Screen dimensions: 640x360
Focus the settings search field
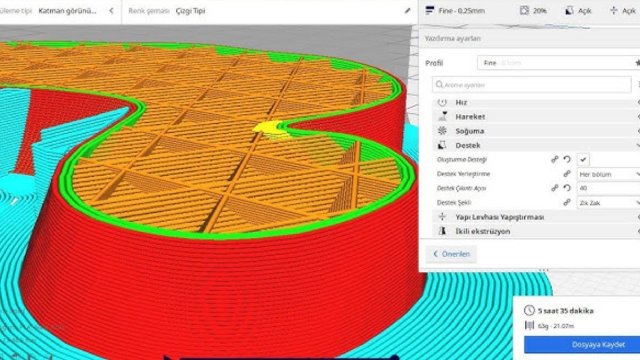coord(532,85)
